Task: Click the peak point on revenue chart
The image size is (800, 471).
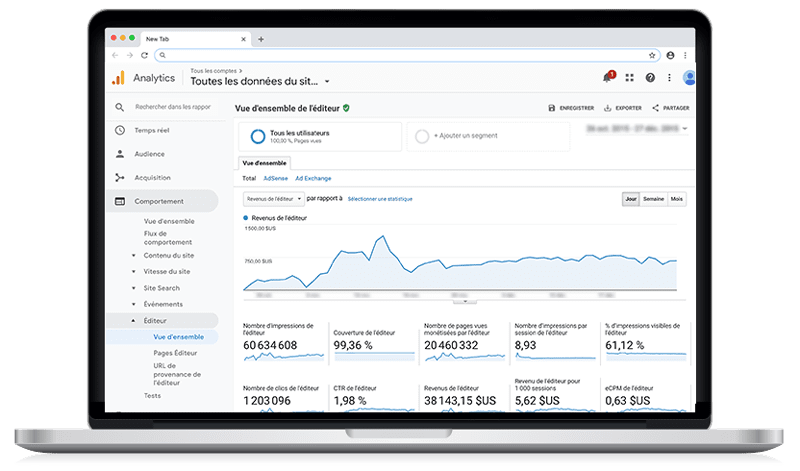Action: (x=382, y=236)
